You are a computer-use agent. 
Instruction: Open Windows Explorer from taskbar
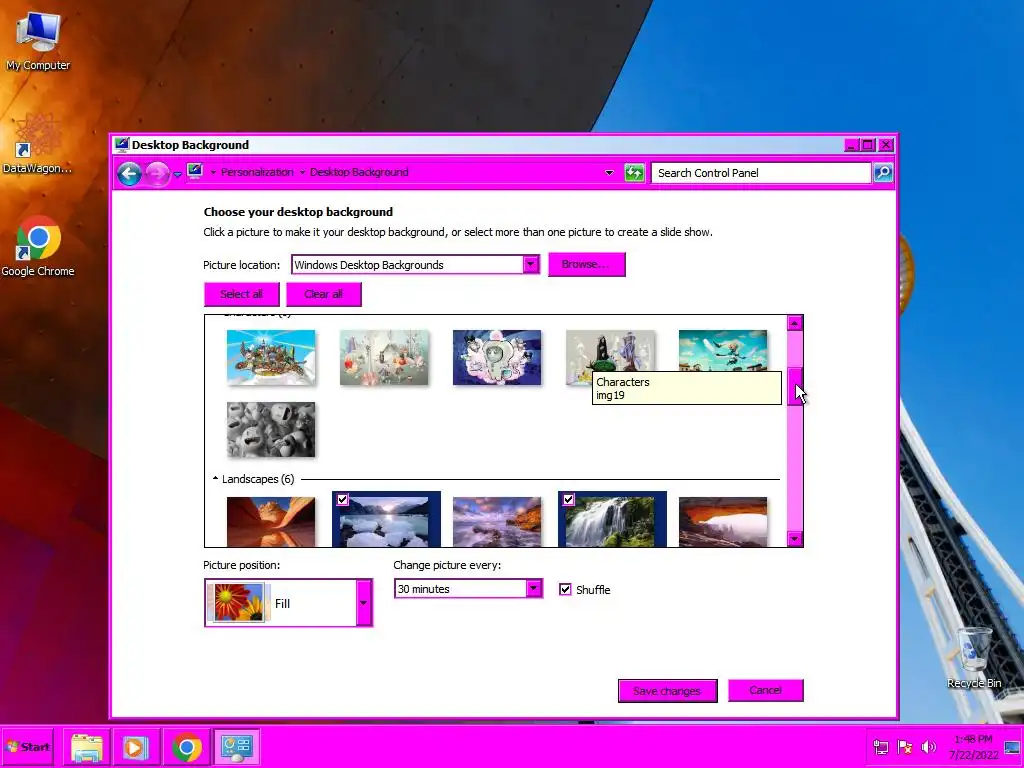point(87,747)
